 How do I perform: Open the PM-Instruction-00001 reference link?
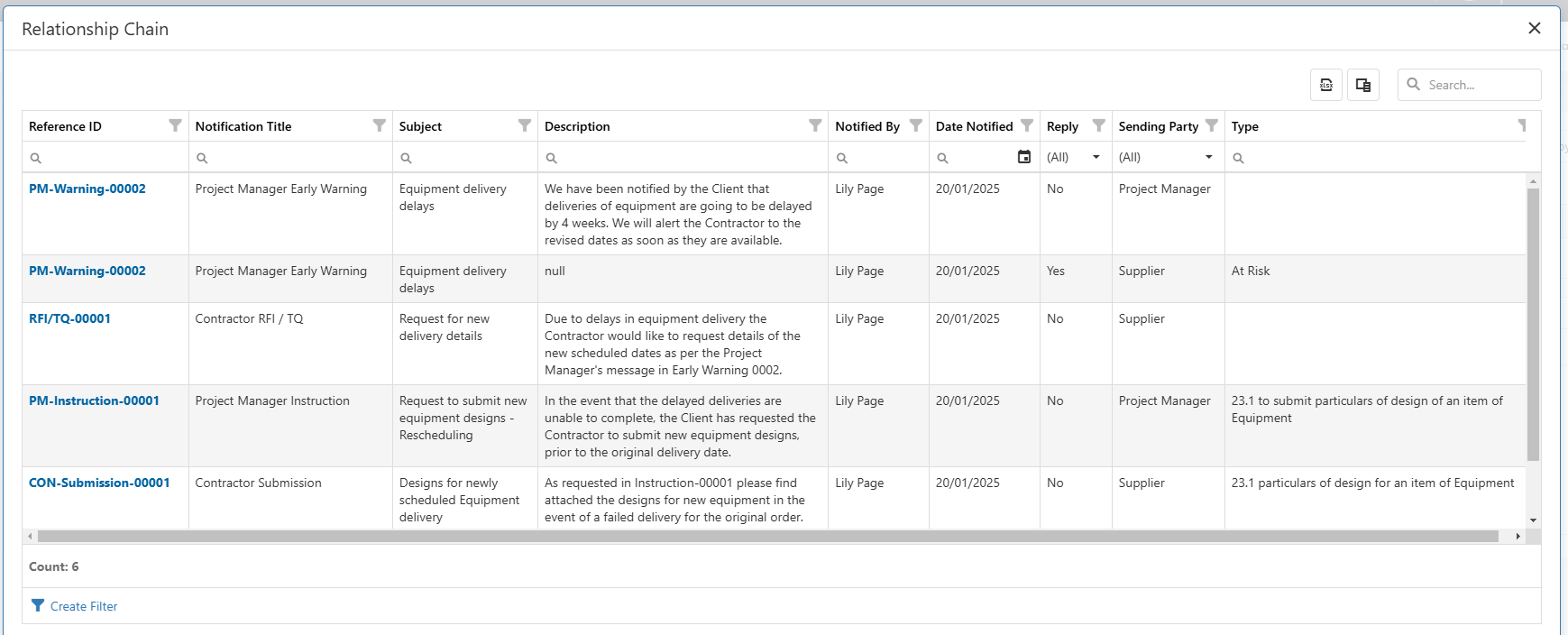click(94, 400)
